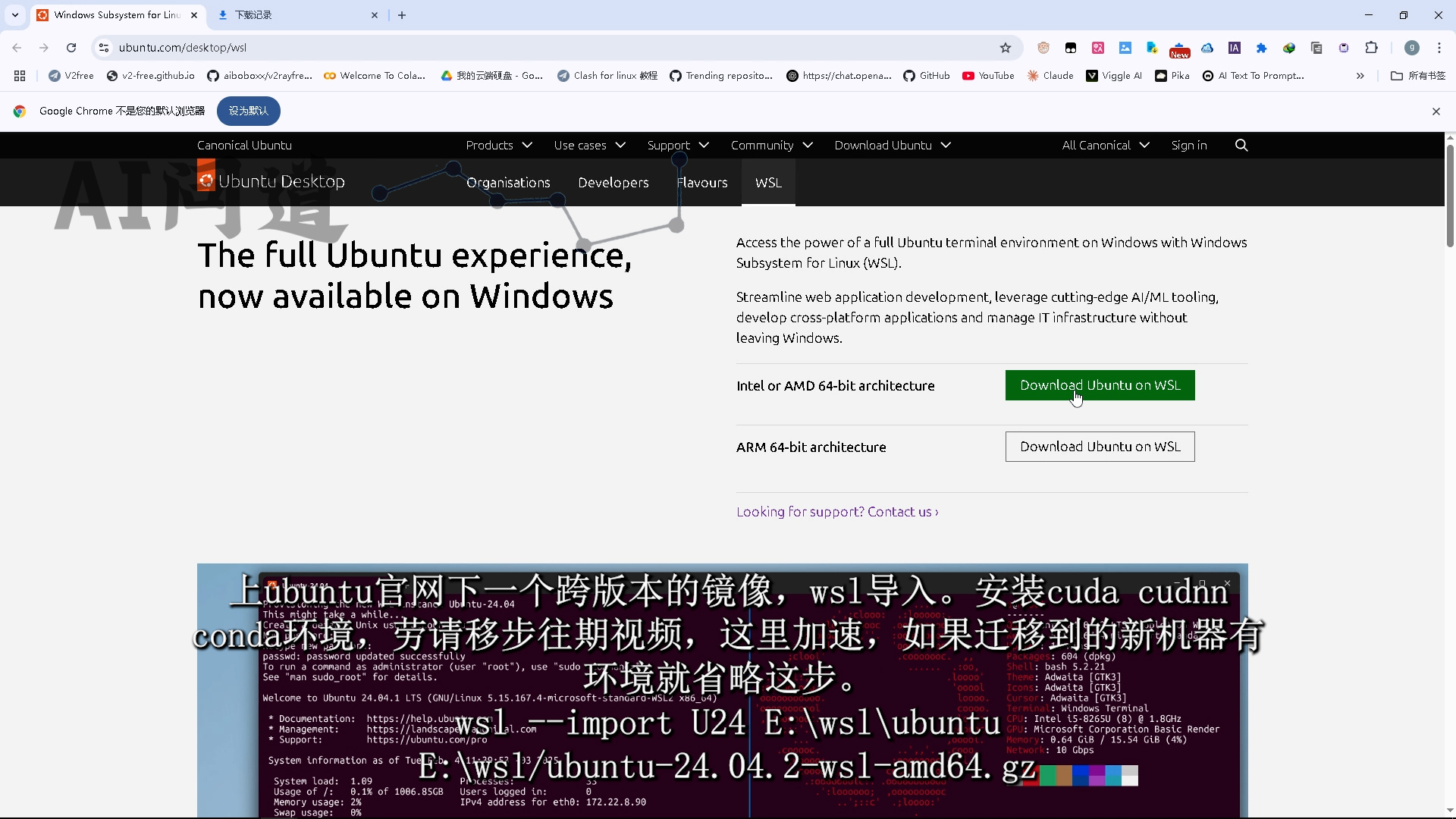
Task: Bookmark this page with star icon
Action: [x=1006, y=48]
